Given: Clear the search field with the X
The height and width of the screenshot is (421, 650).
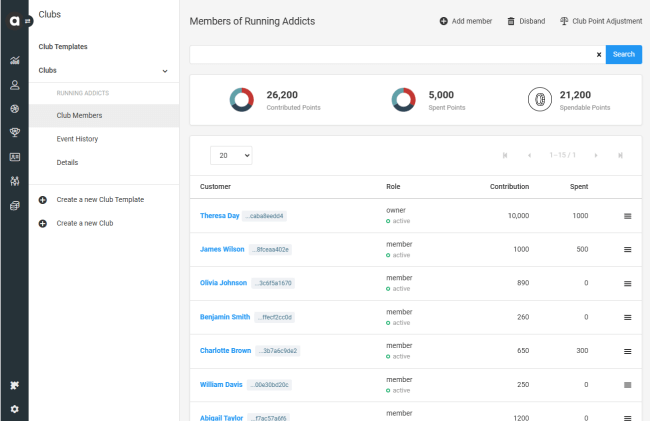Looking at the screenshot, I should pyautogui.click(x=599, y=55).
